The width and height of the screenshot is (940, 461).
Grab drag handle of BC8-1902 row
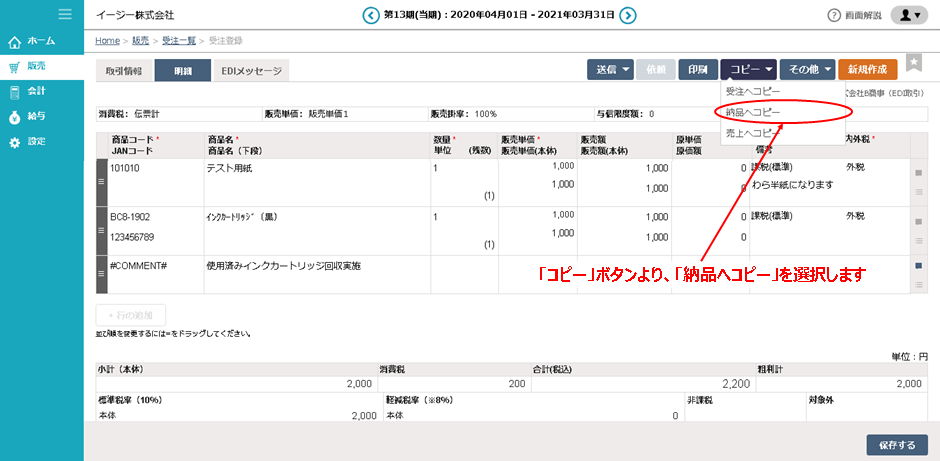pyautogui.click(x=101, y=231)
